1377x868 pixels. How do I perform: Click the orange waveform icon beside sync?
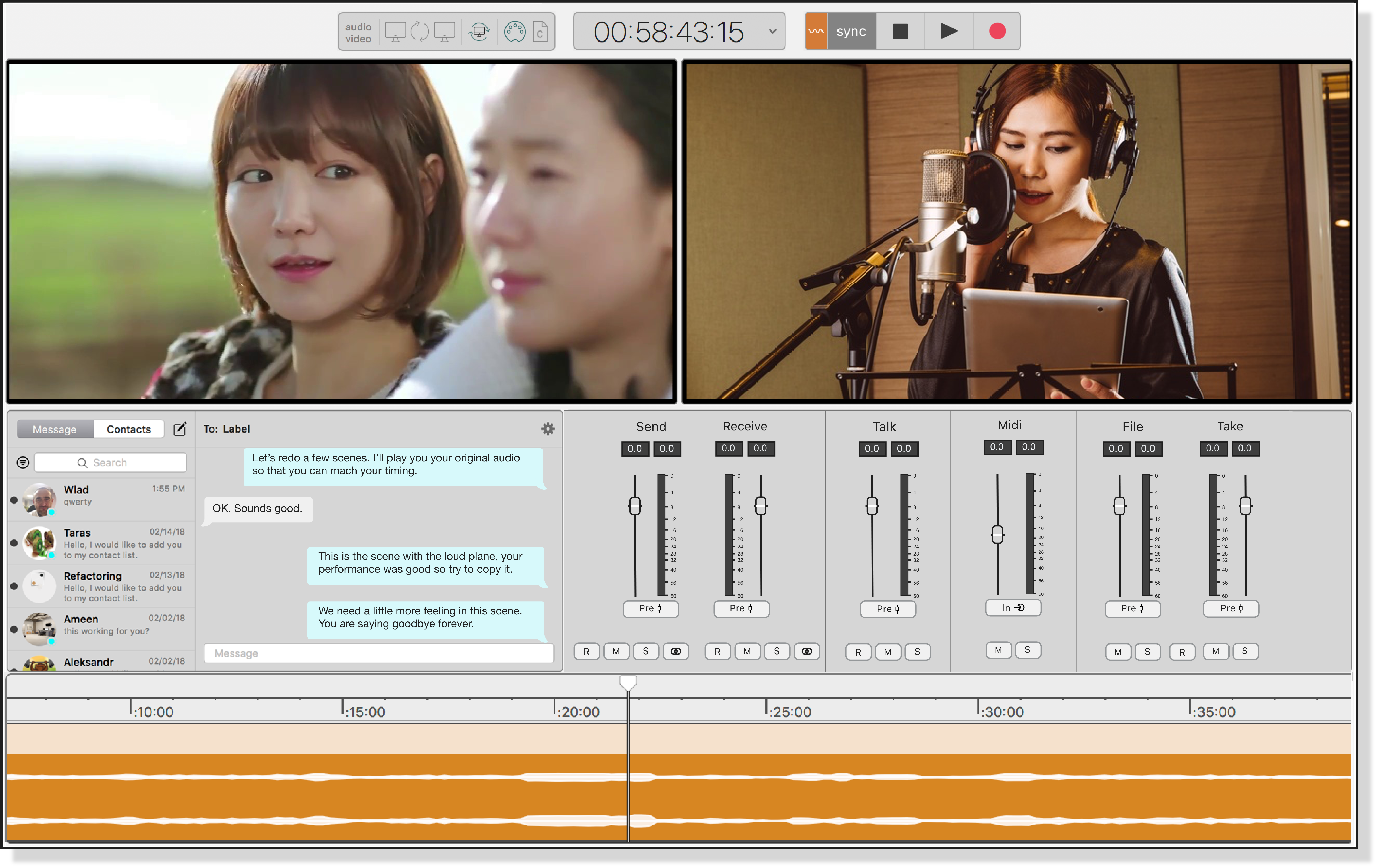coord(816,32)
